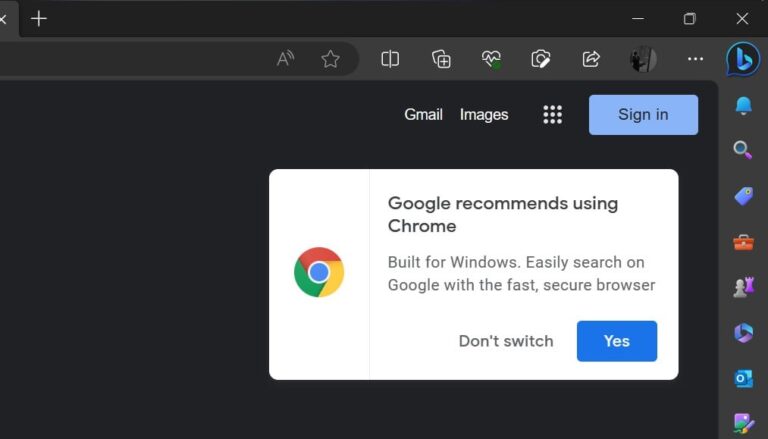Open Browser essentials heart icon
Screen dimensions: 768x439
(491, 59)
